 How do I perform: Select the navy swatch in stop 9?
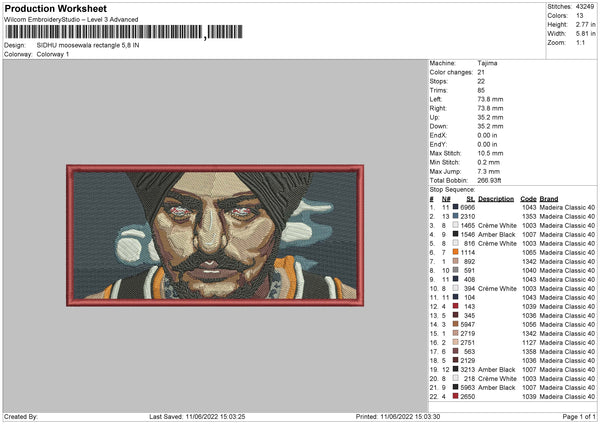pos(455,279)
